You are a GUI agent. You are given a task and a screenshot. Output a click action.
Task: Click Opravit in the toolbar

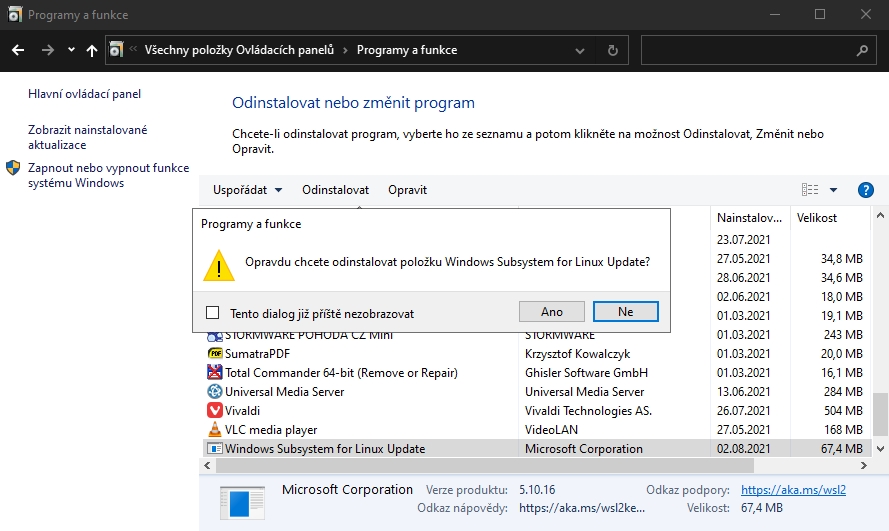click(x=407, y=190)
